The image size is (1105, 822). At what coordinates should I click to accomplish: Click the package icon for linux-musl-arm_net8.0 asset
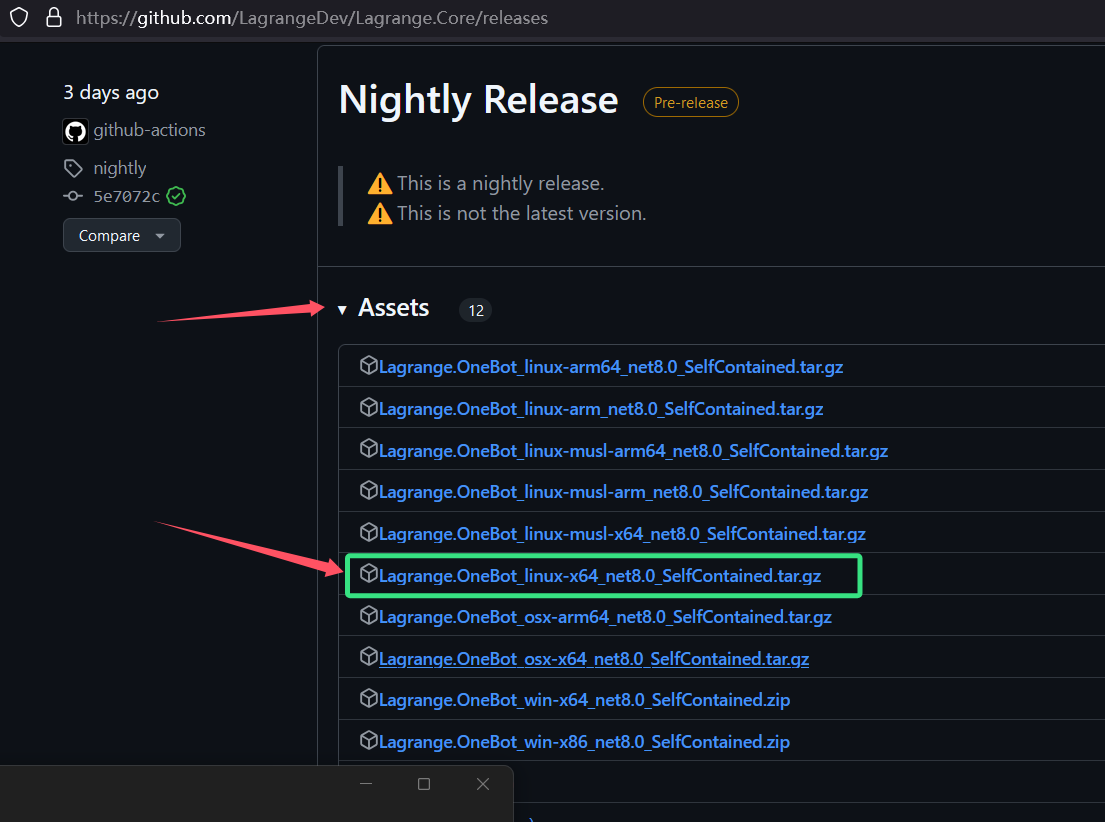369,490
